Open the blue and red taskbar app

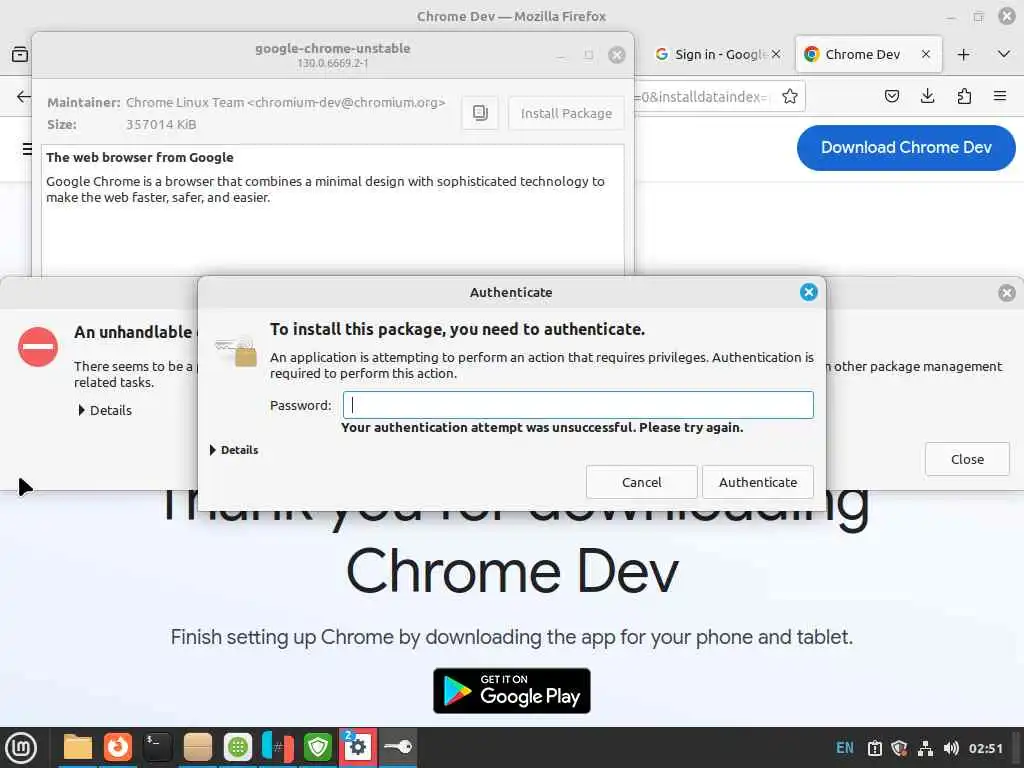[278, 747]
